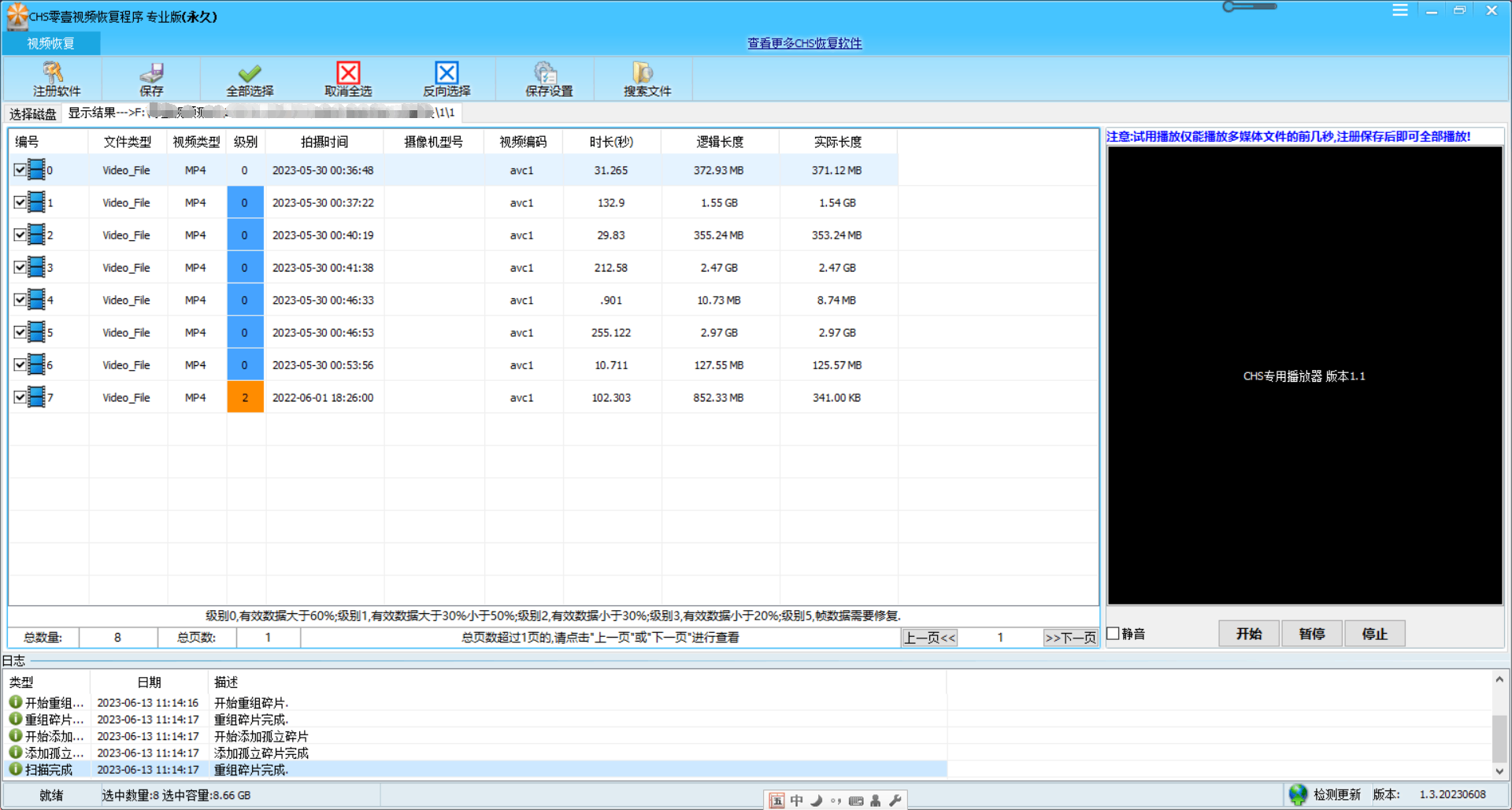Click the 1.55 GB logical length cell
This screenshot has height=810, width=1512.
(719, 203)
